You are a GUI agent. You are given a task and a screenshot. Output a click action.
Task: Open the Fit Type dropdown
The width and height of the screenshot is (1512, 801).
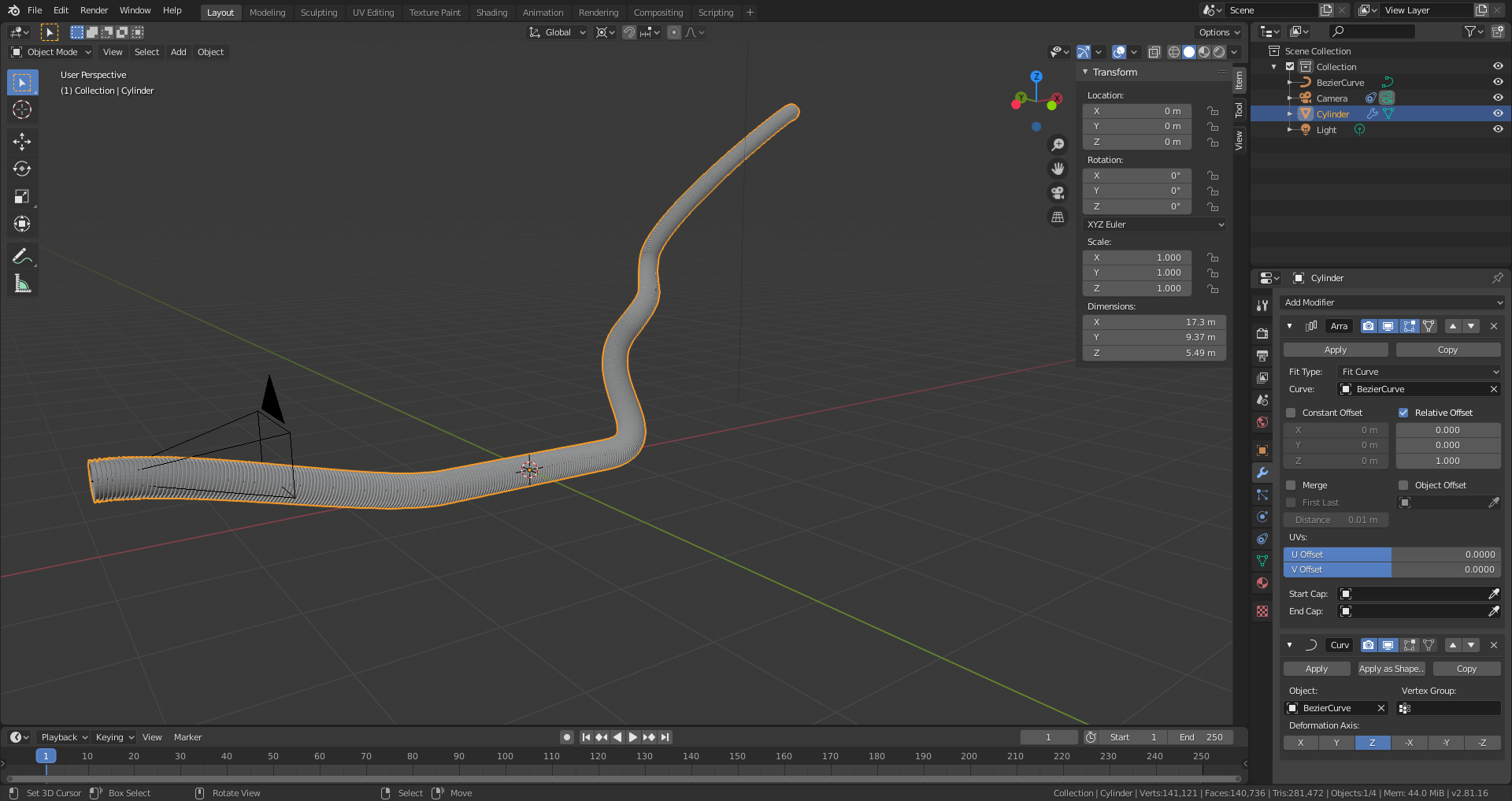point(1420,372)
